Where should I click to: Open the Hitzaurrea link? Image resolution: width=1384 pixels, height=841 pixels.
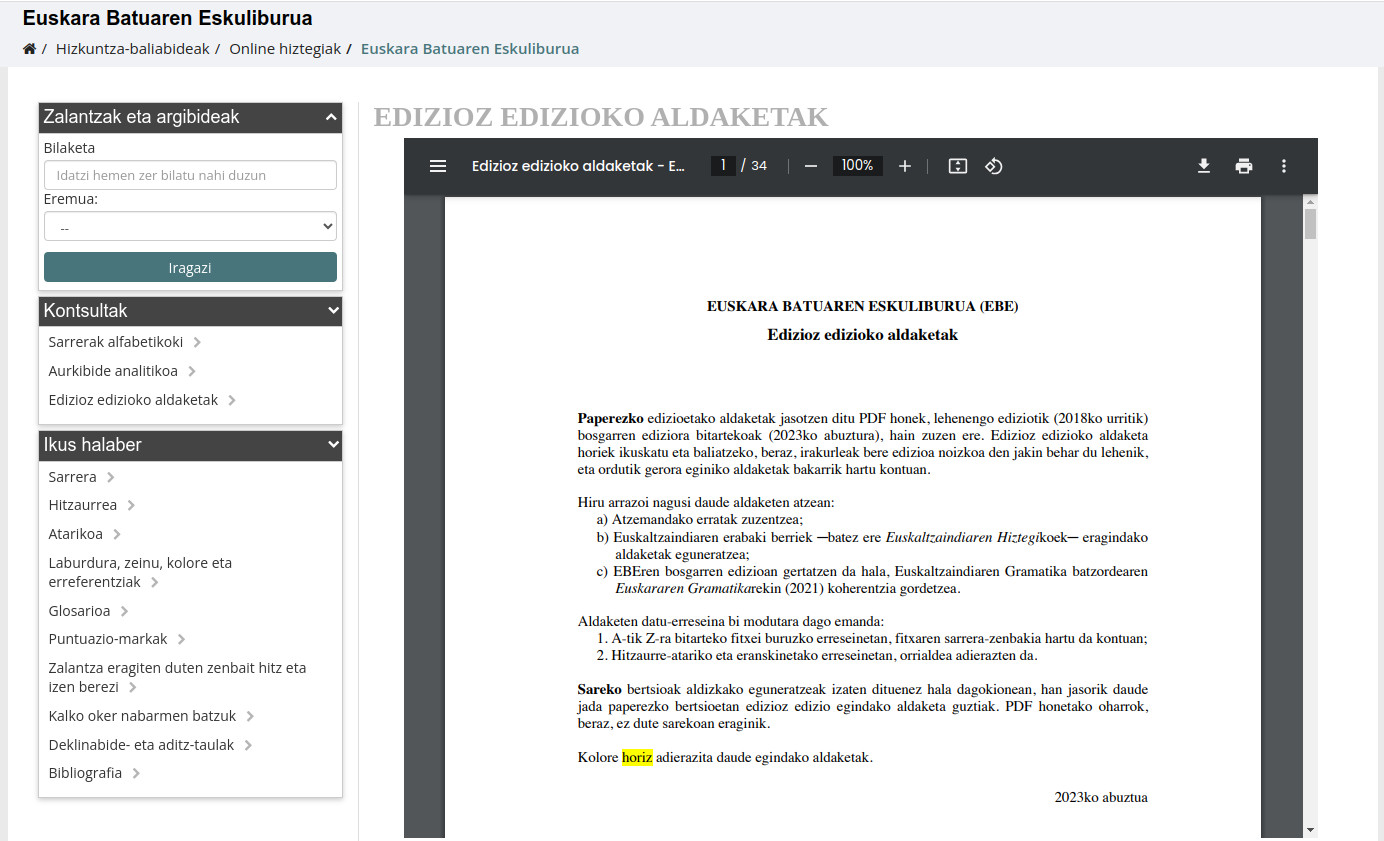[x=82, y=505]
